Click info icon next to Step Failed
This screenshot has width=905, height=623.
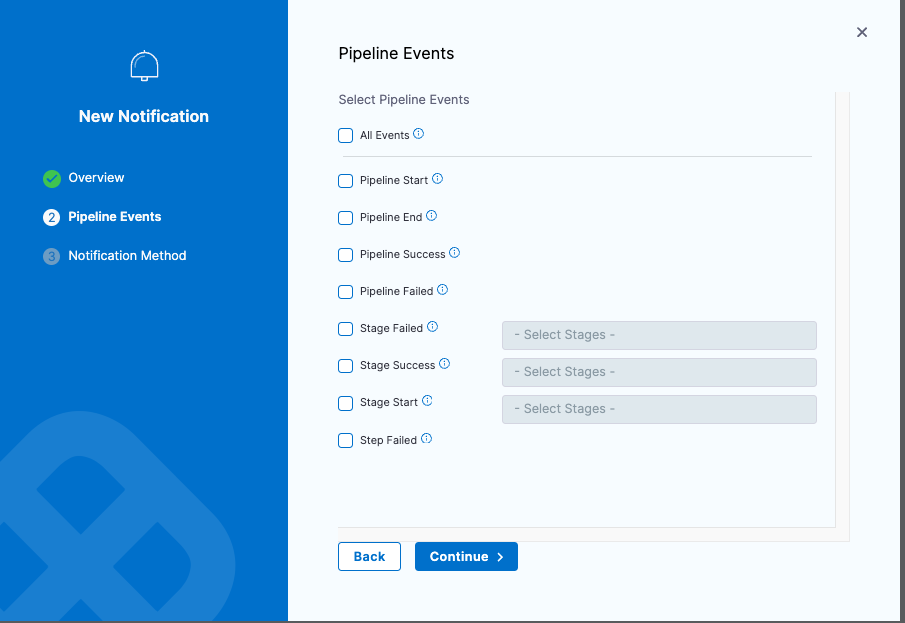(x=427, y=439)
